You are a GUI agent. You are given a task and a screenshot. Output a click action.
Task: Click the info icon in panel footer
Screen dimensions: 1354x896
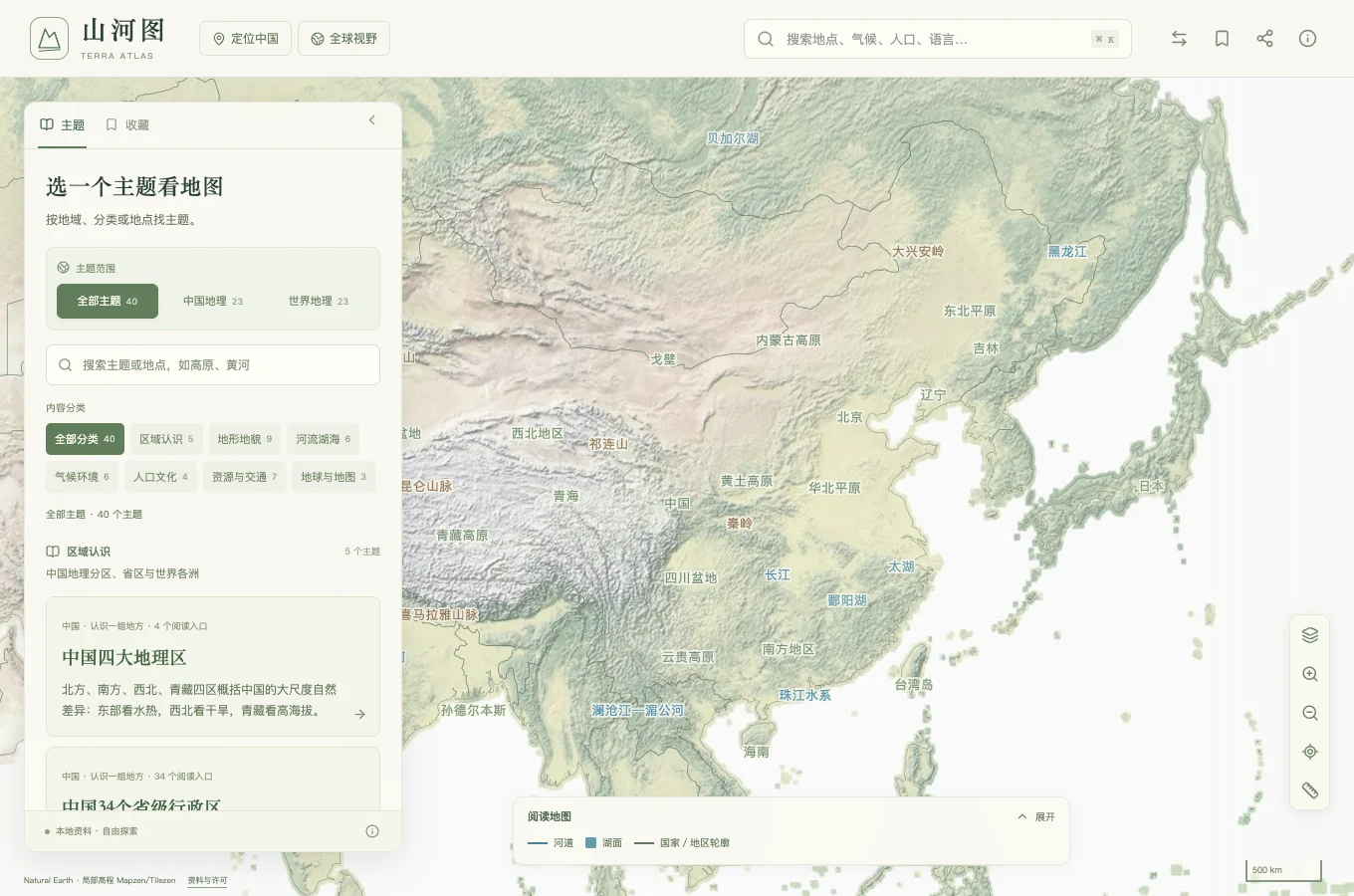[x=372, y=831]
